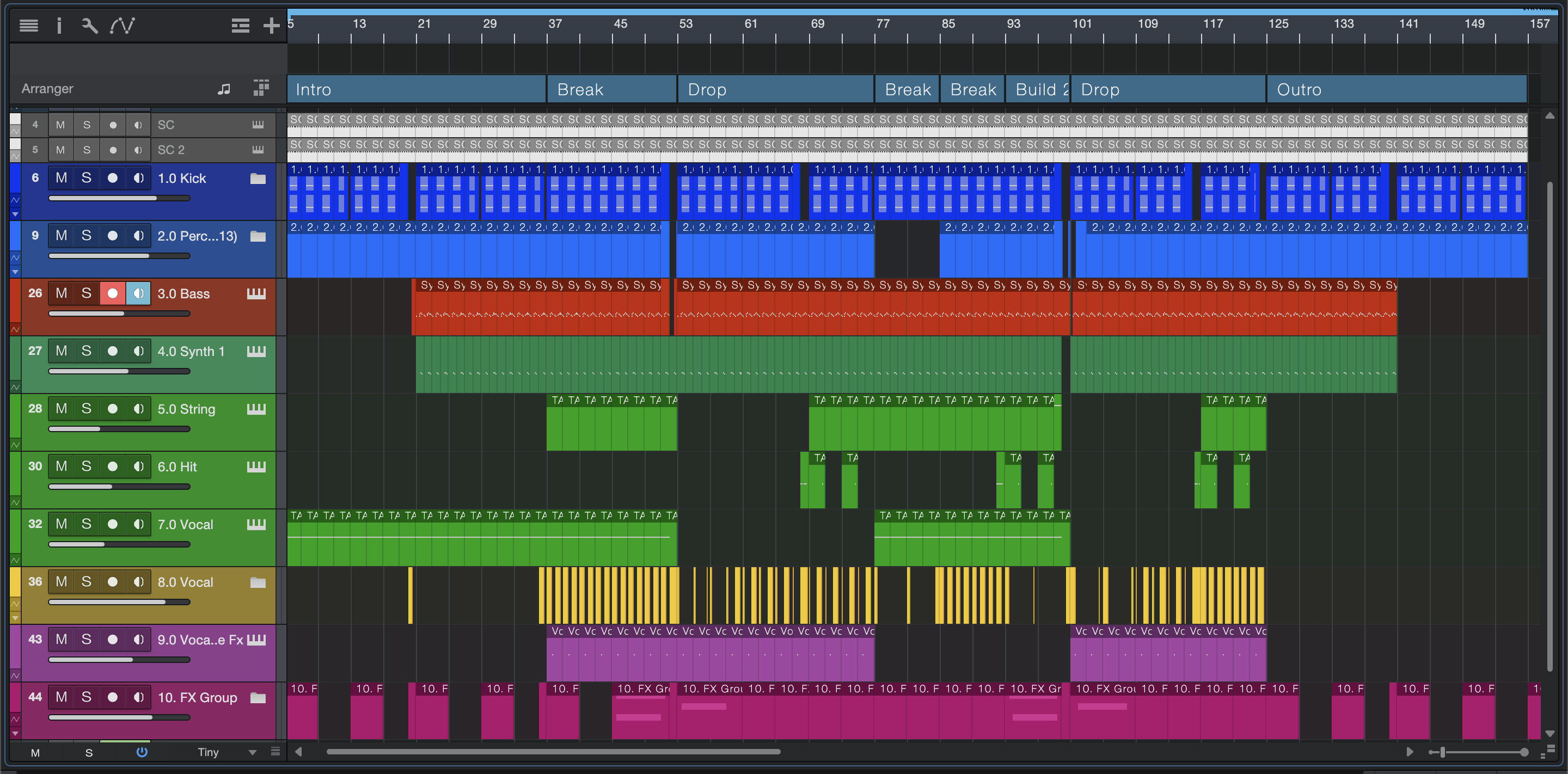
Task: Select the Intro arranger section
Action: [x=416, y=89]
